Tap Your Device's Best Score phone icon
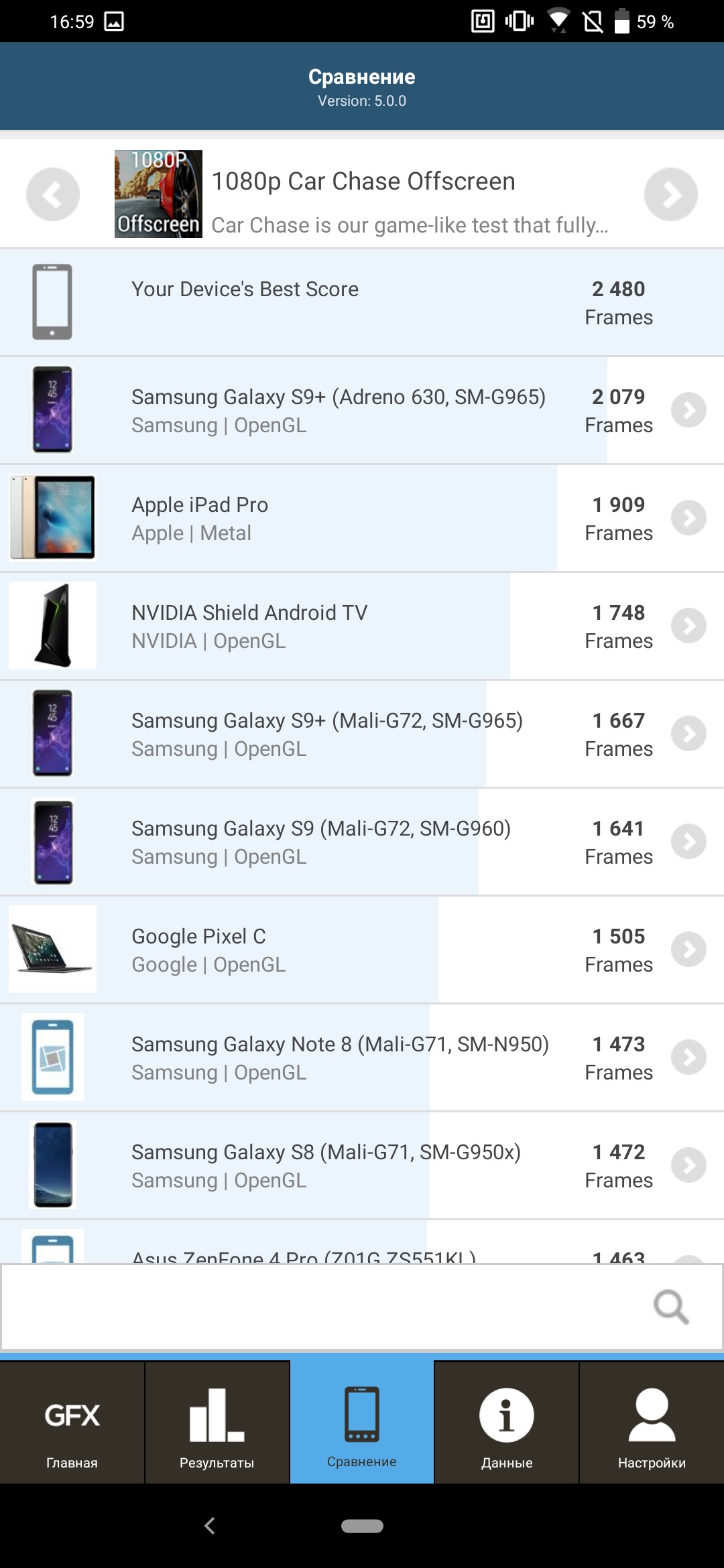Viewport: 724px width, 1568px height. (x=52, y=302)
